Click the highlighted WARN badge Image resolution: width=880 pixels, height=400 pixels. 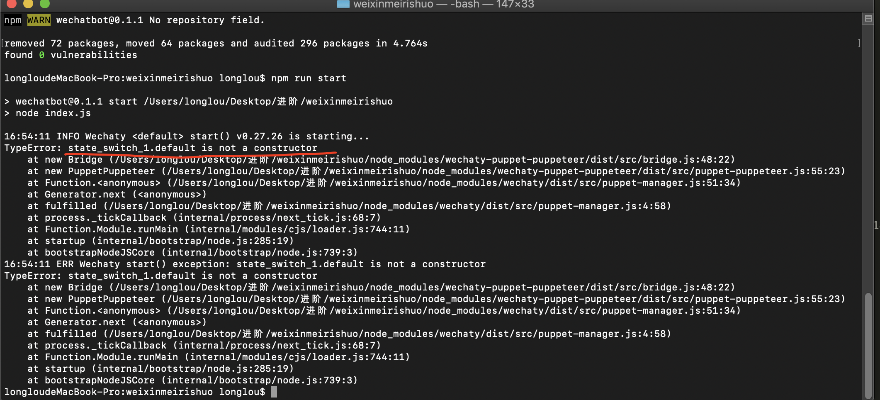38,19
